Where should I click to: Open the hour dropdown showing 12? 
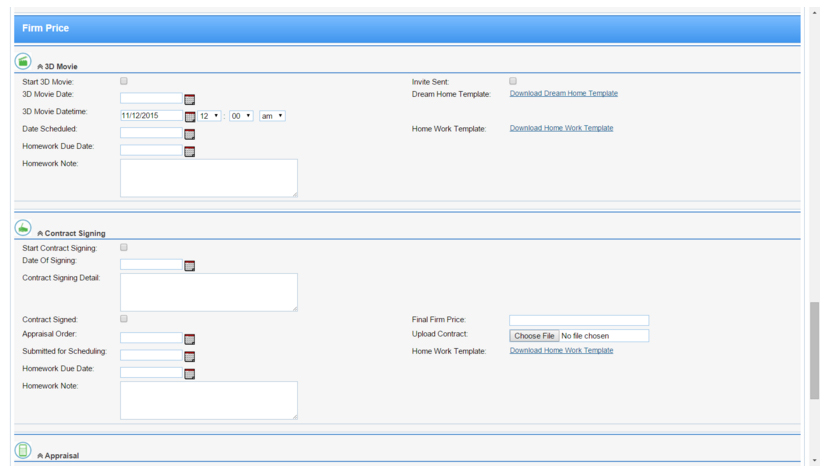point(209,116)
